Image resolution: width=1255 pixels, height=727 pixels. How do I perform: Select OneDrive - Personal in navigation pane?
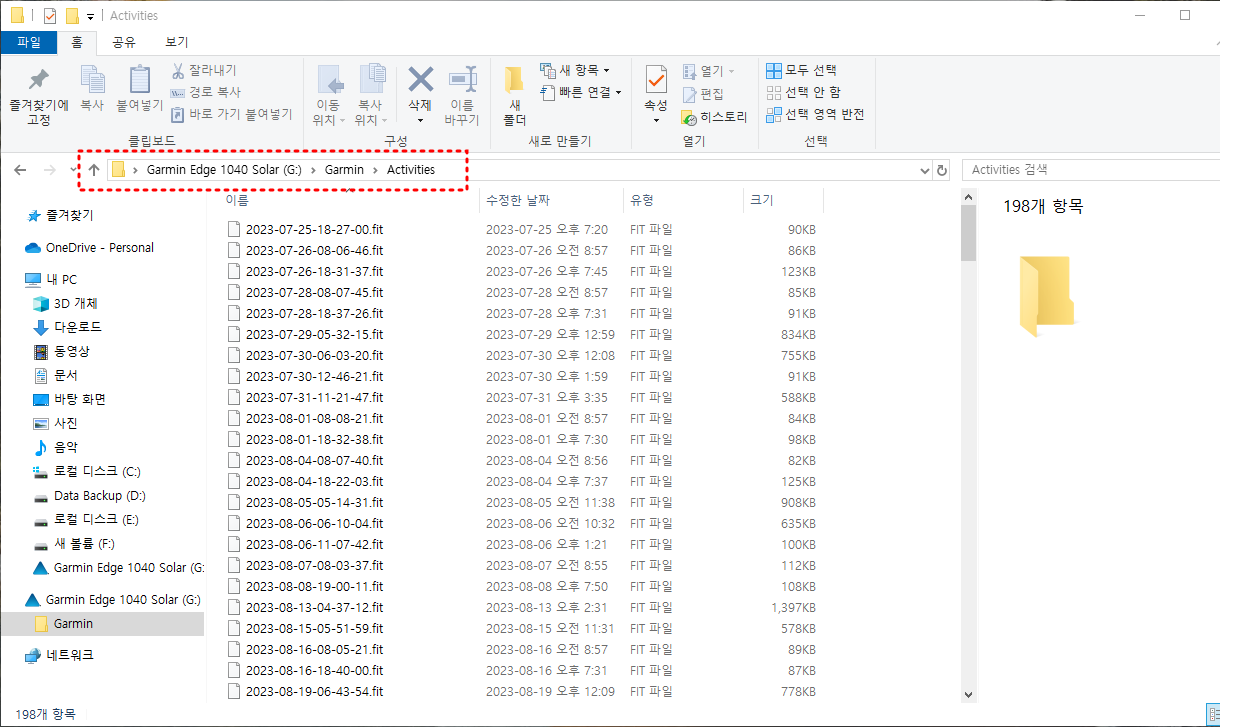pos(89,247)
